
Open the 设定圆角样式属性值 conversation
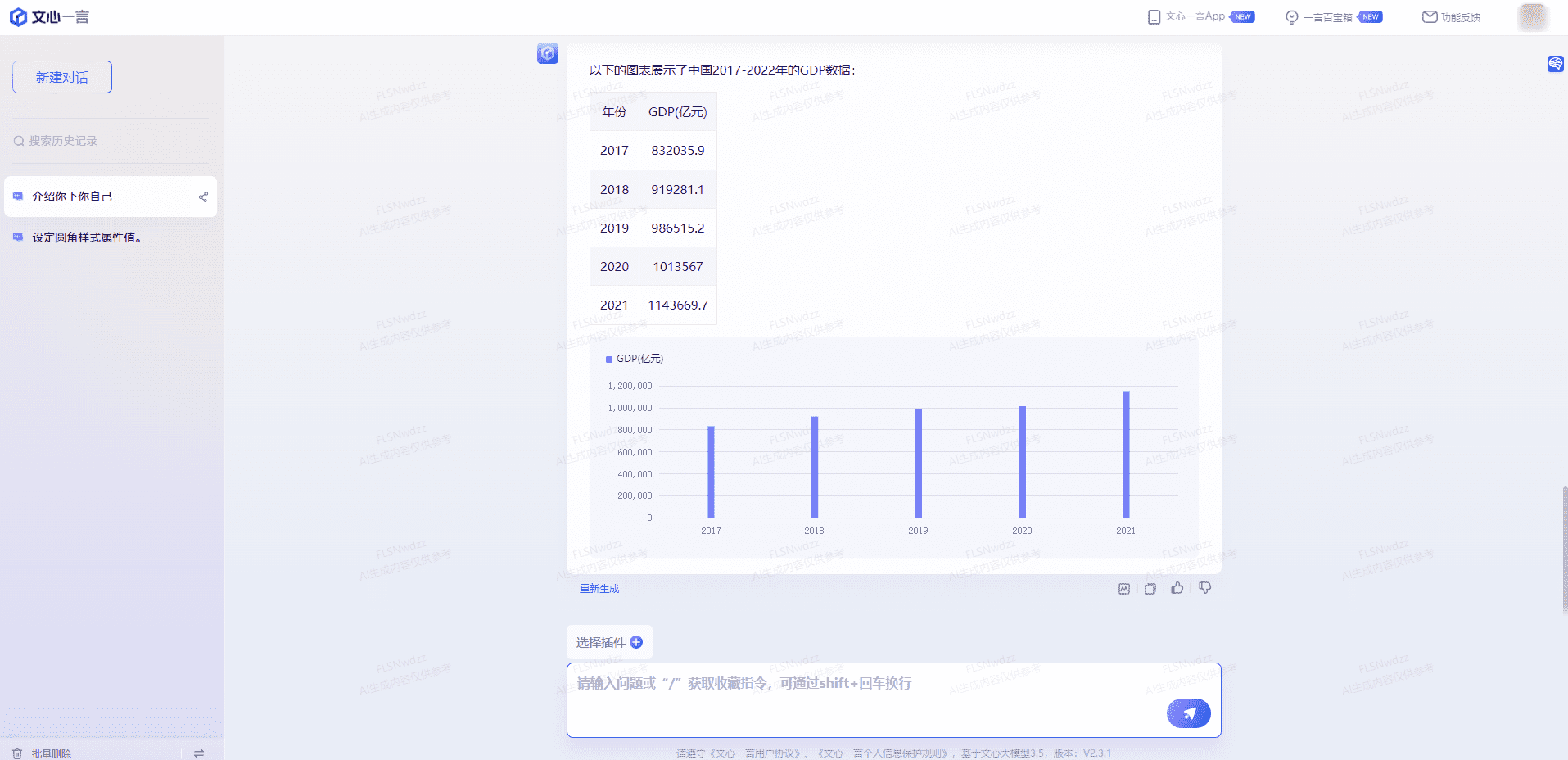[87, 237]
